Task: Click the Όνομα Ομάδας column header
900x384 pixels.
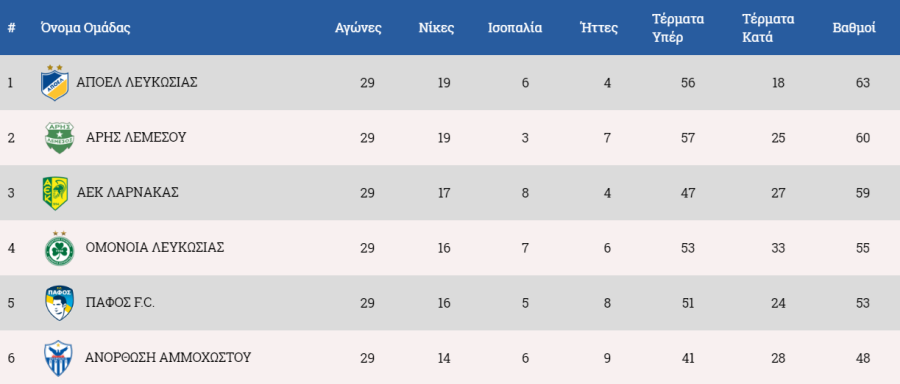Action: (x=86, y=28)
